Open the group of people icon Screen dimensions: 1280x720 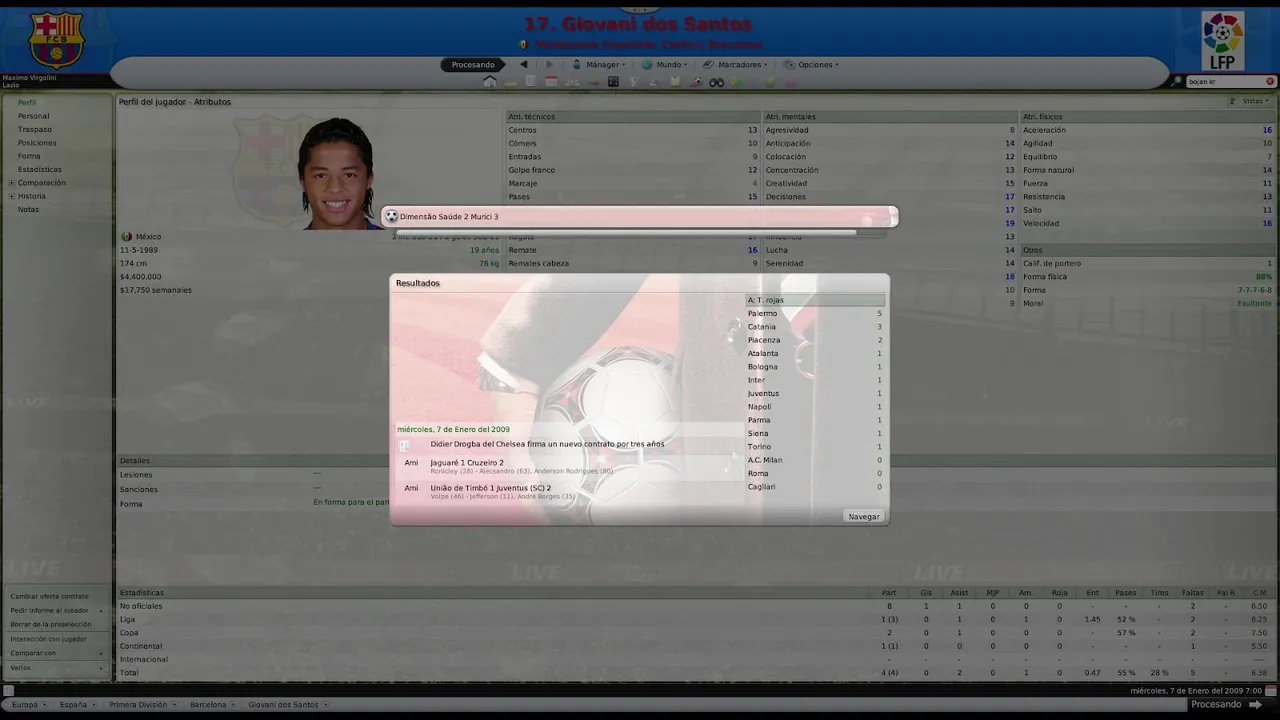tap(572, 82)
